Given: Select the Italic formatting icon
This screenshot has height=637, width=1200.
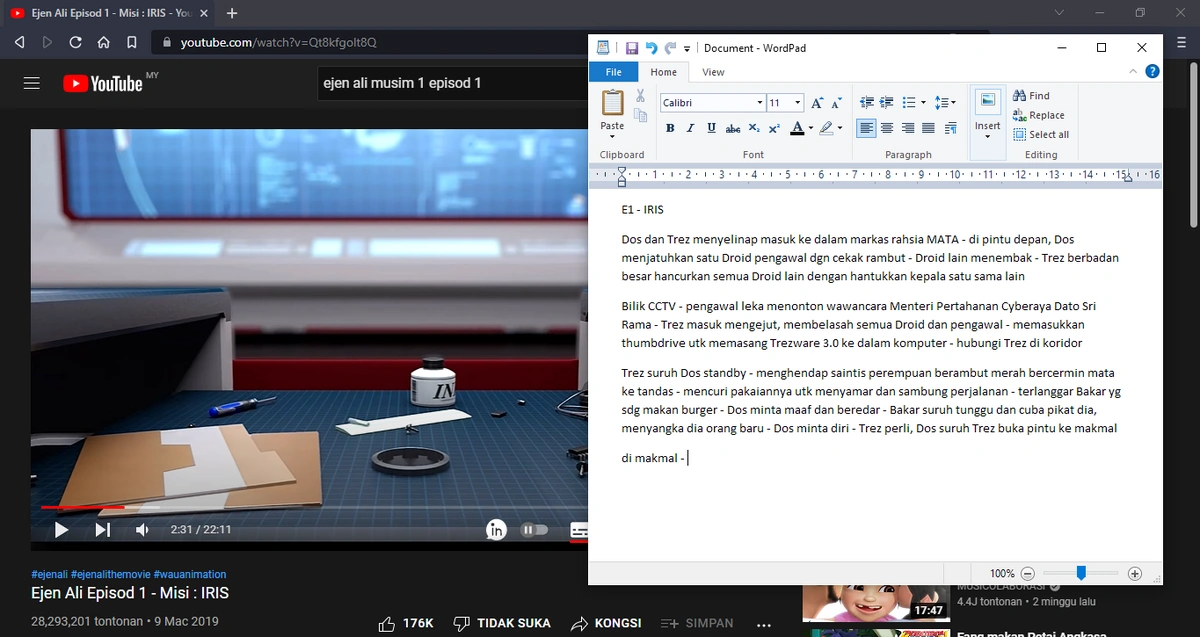Looking at the screenshot, I should click(x=690, y=128).
